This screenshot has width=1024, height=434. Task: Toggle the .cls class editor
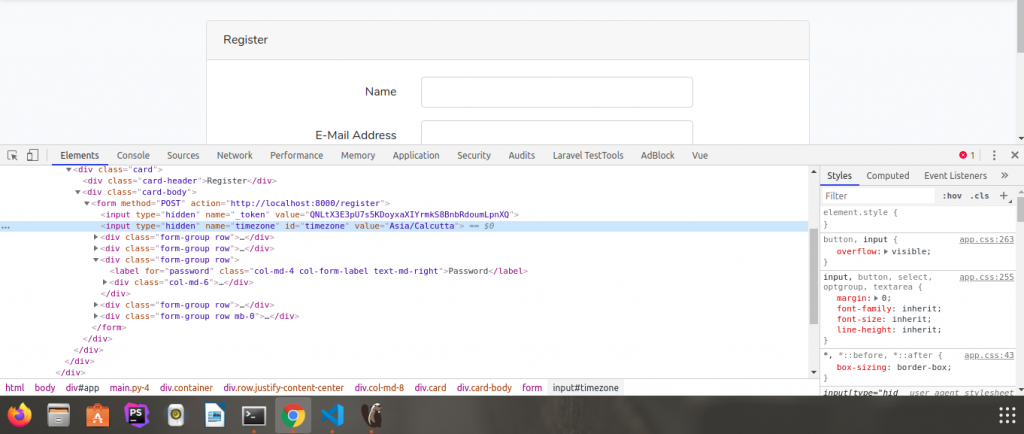[980, 196]
